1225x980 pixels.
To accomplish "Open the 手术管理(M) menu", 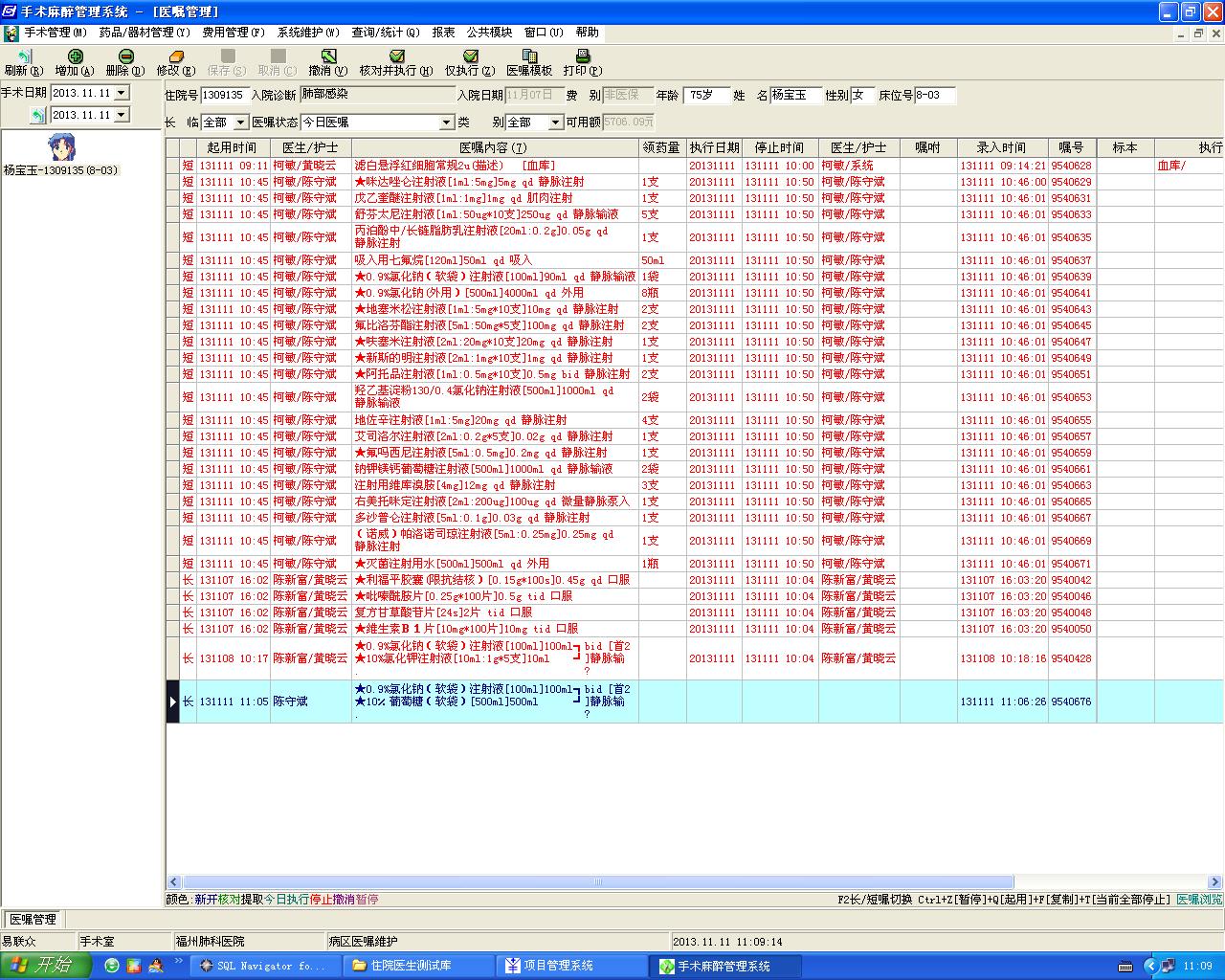I will click(x=56, y=33).
